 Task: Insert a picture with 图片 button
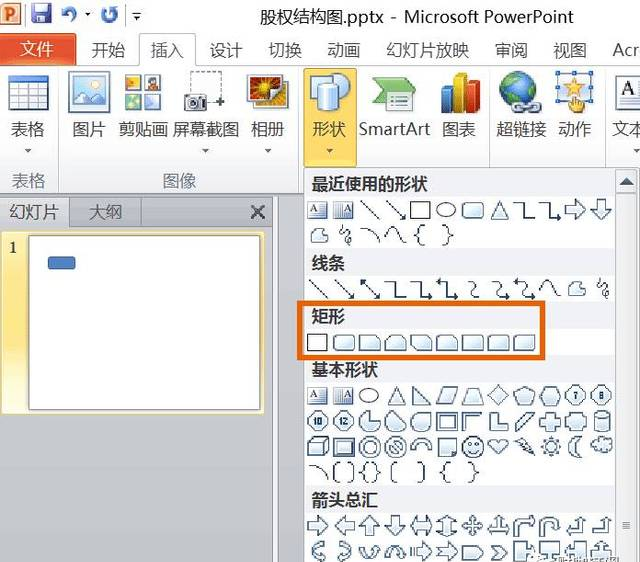click(89, 107)
